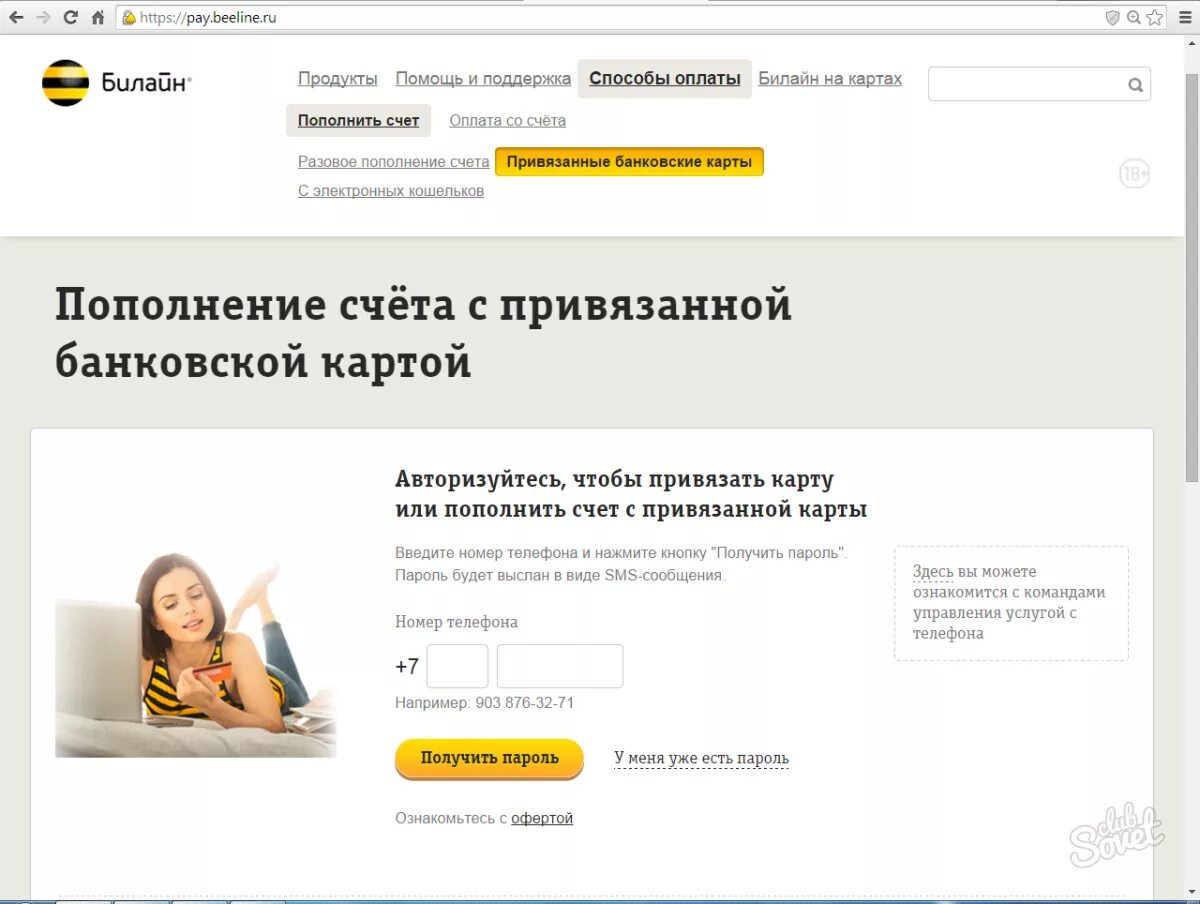Click the padlock security icon in address bar
The width and height of the screenshot is (1200, 904).
(x=129, y=17)
